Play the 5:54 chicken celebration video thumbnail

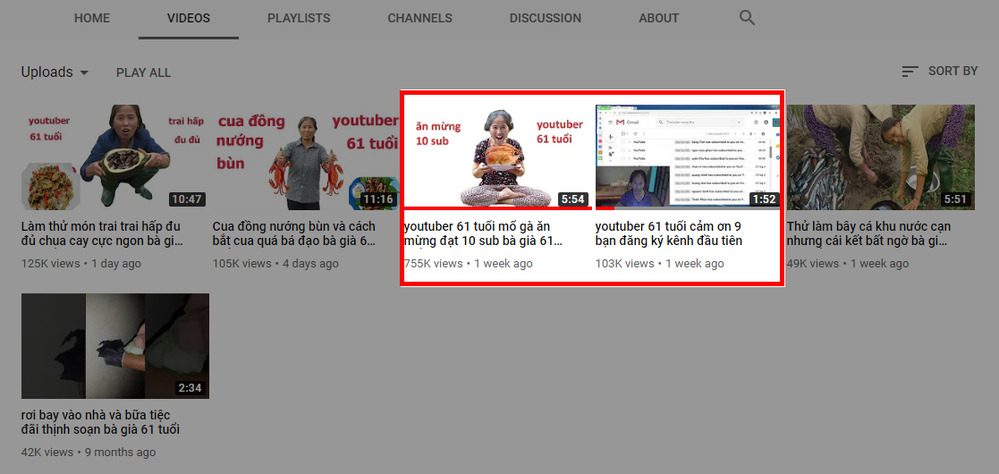click(x=497, y=155)
